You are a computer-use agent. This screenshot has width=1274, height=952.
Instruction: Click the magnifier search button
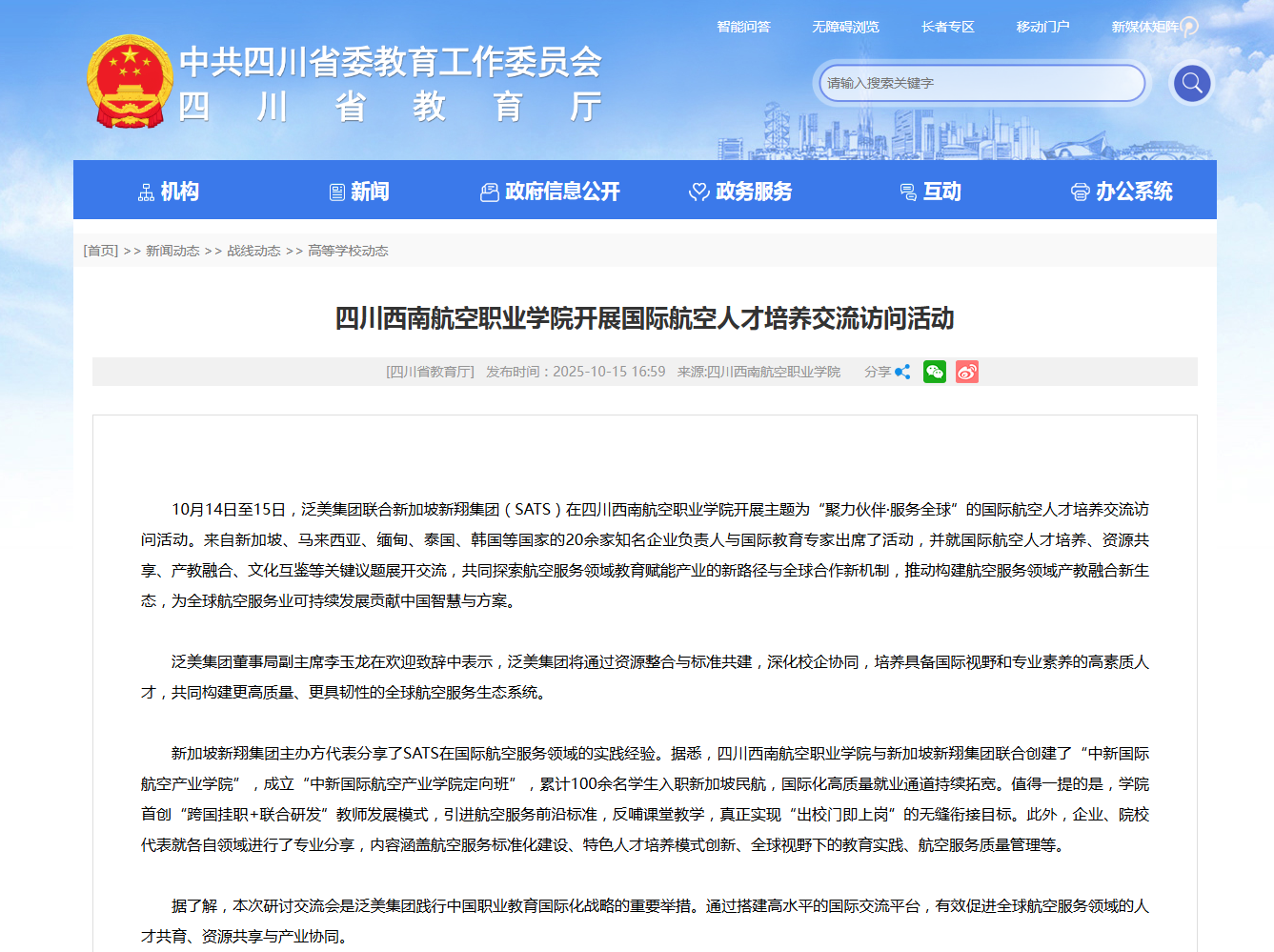[x=1191, y=84]
